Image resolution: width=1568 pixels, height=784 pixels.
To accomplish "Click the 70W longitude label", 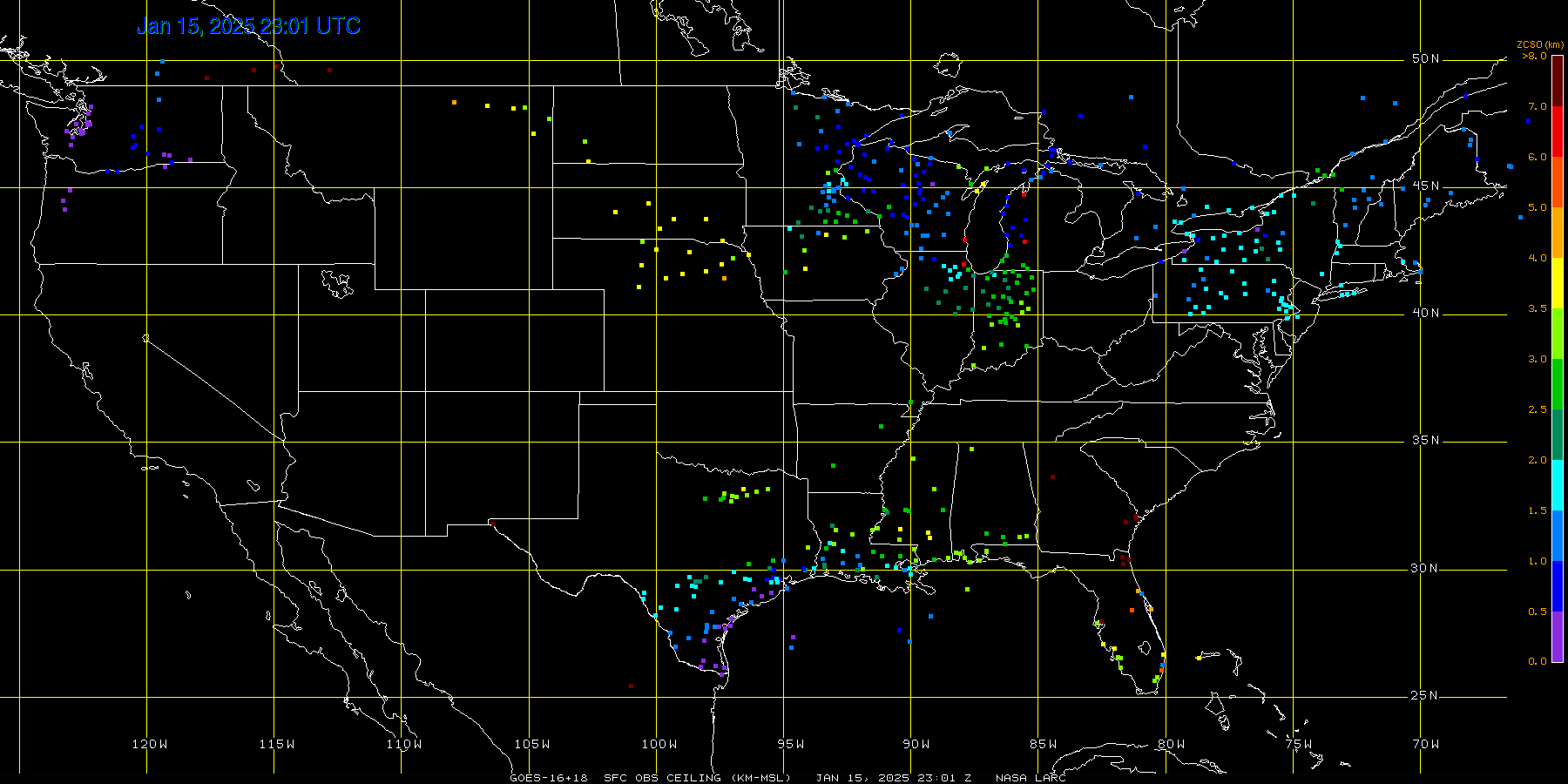I will click(x=1426, y=744).
